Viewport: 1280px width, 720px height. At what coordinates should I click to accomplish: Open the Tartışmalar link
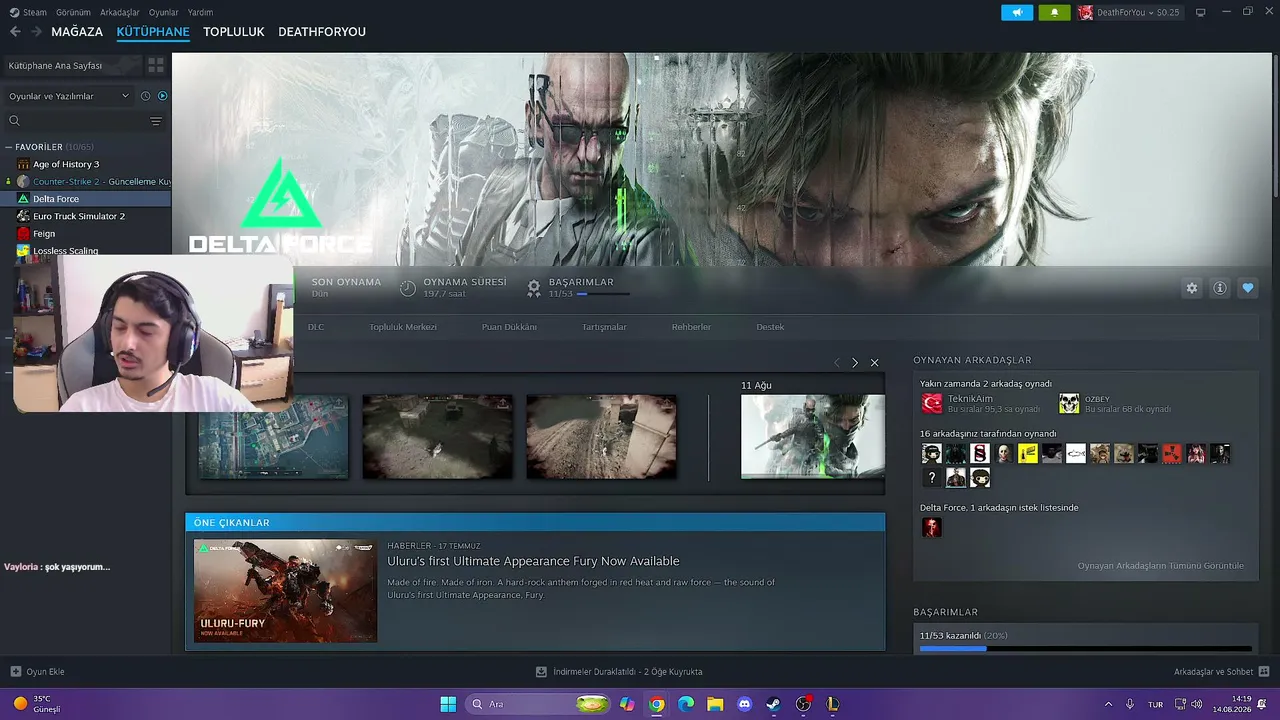[x=604, y=327]
